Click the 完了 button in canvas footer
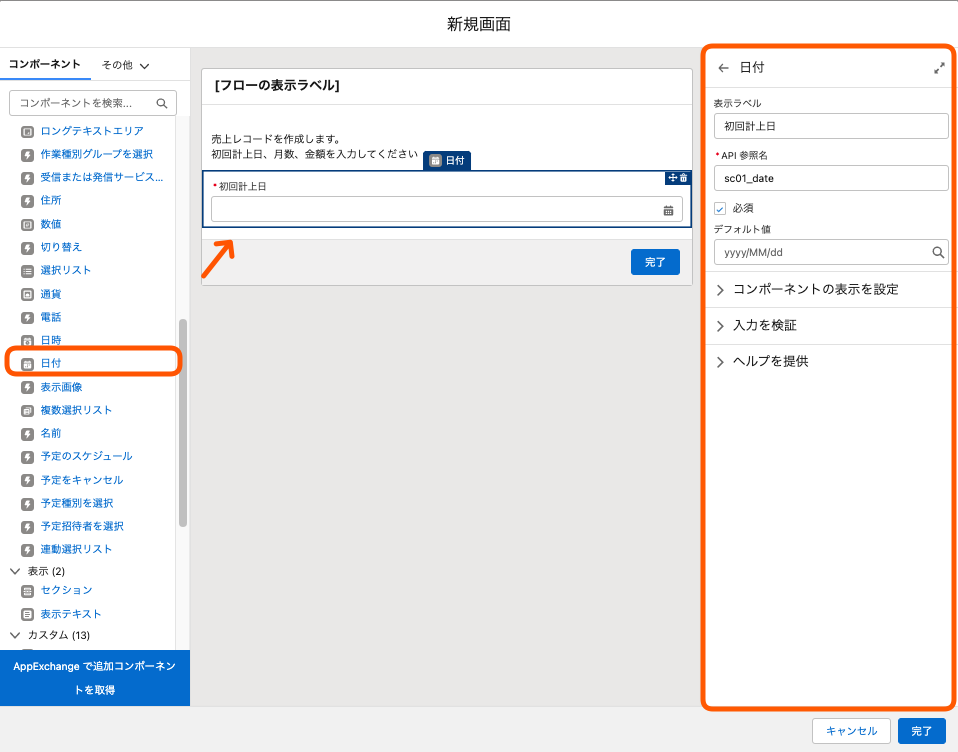958x752 pixels. (655, 262)
